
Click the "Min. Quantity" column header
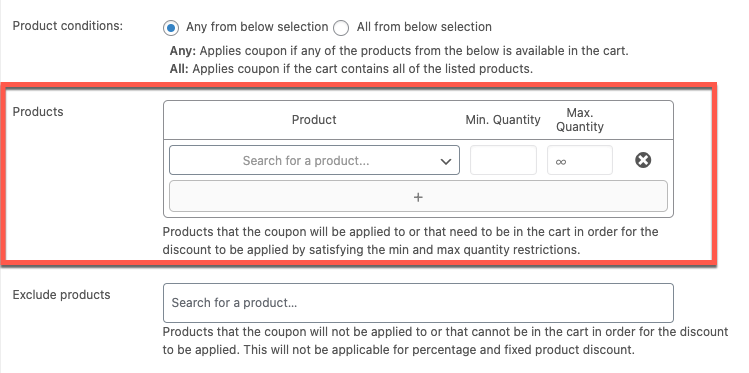pos(503,119)
